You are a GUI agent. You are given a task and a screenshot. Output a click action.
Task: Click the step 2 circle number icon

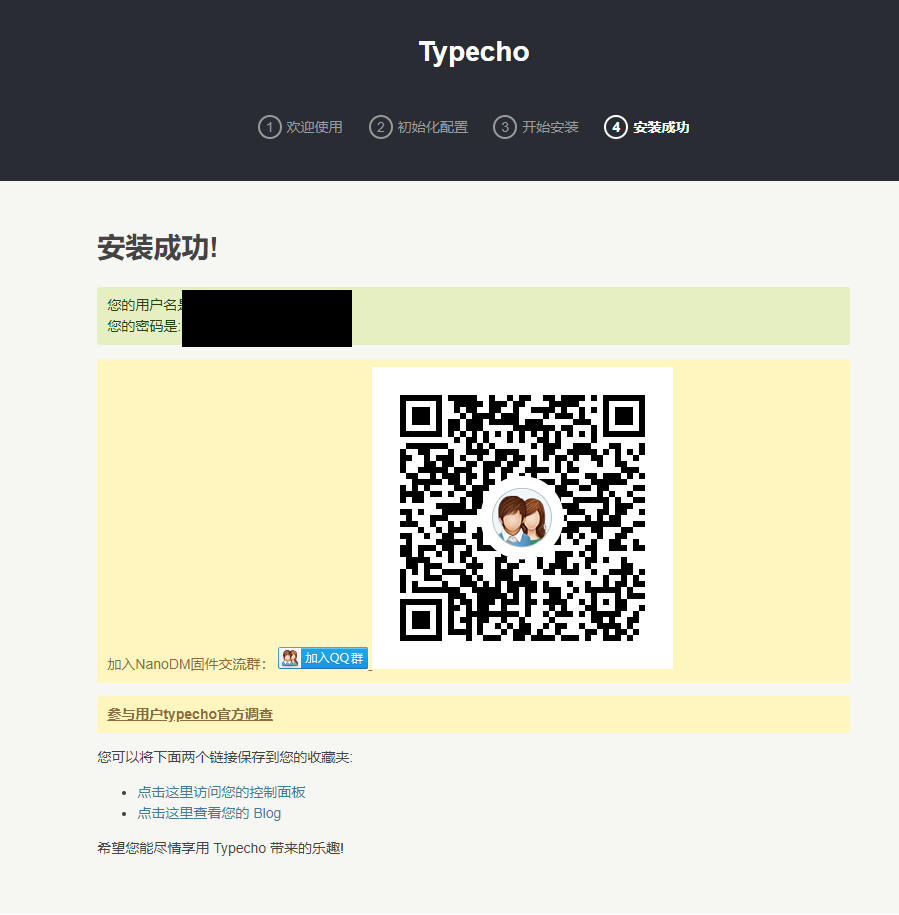pyautogui.click(x=380, y=127)
